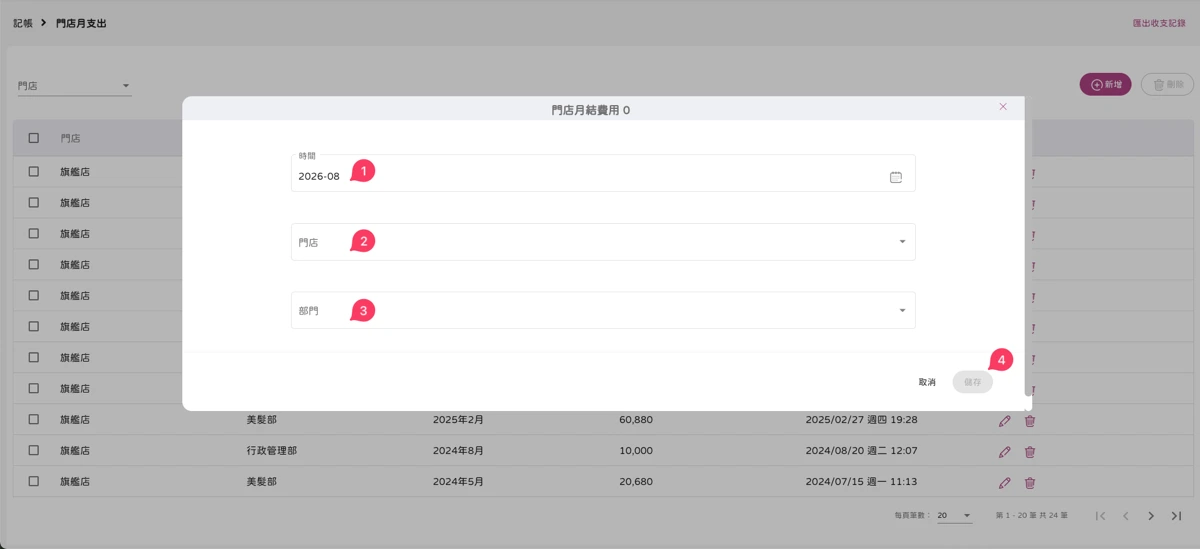Viewport: 1200px width, 549px height.
Task: Click the 刪除 button beside 新增
Action: 1167,85
